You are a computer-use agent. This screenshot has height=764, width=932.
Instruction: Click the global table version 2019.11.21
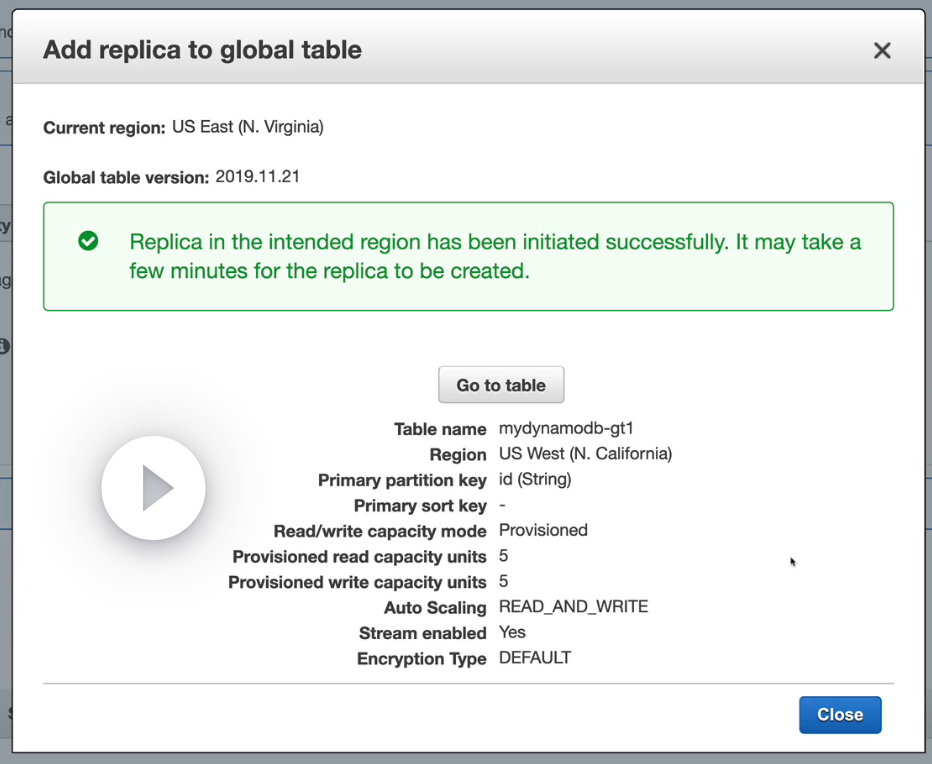click(x=258, y=177)
